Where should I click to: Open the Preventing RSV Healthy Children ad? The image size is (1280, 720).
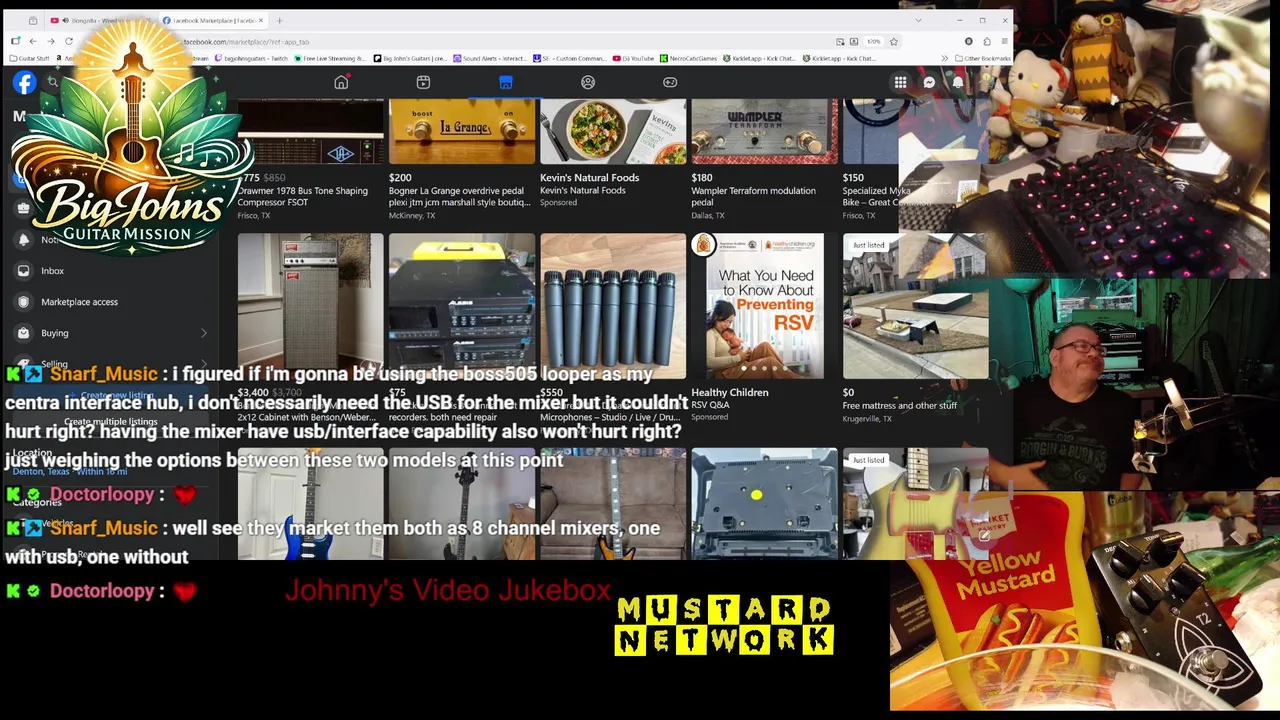coord(764,306)
